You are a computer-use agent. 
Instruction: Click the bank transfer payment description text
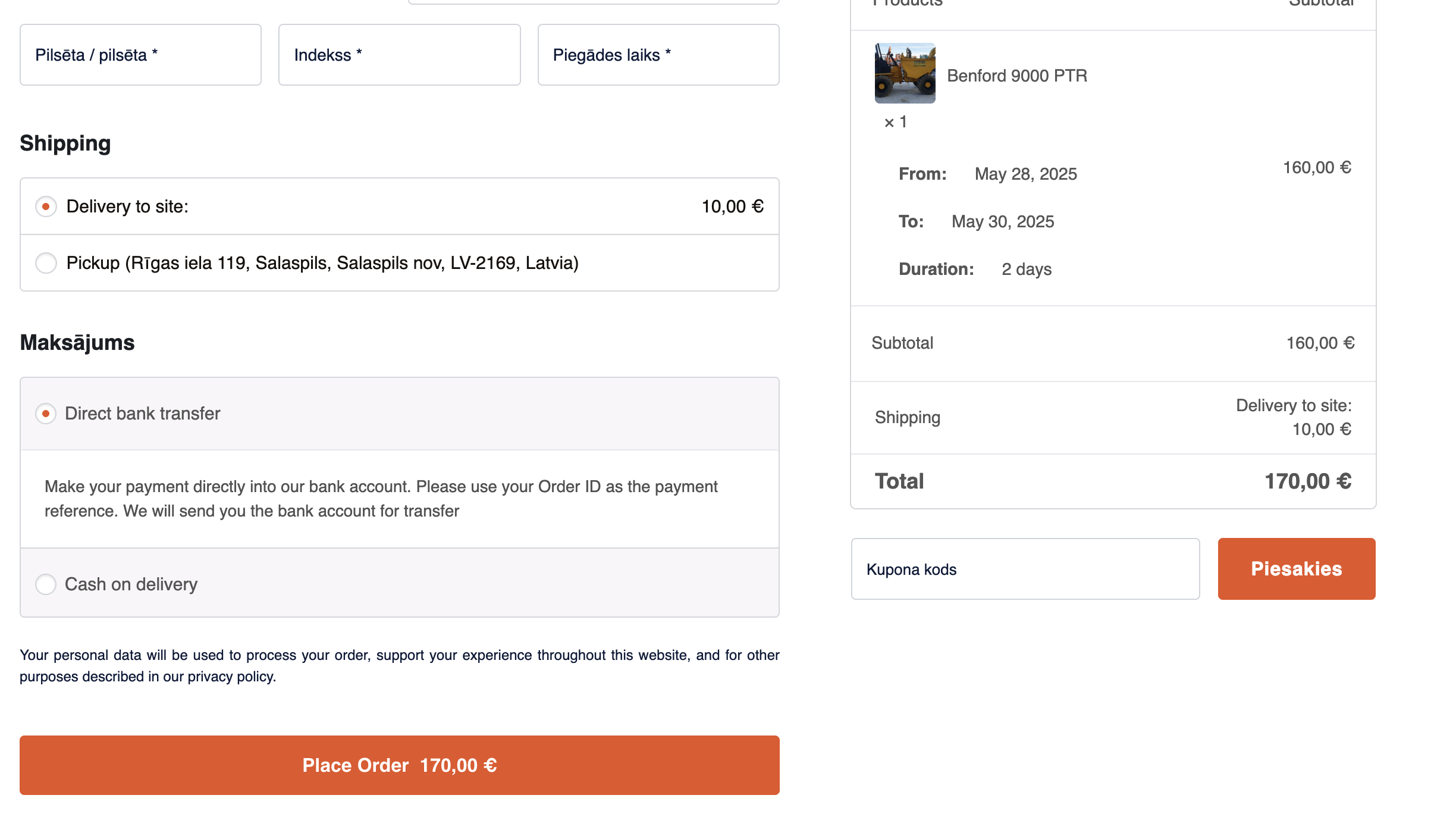coord(381,499)
